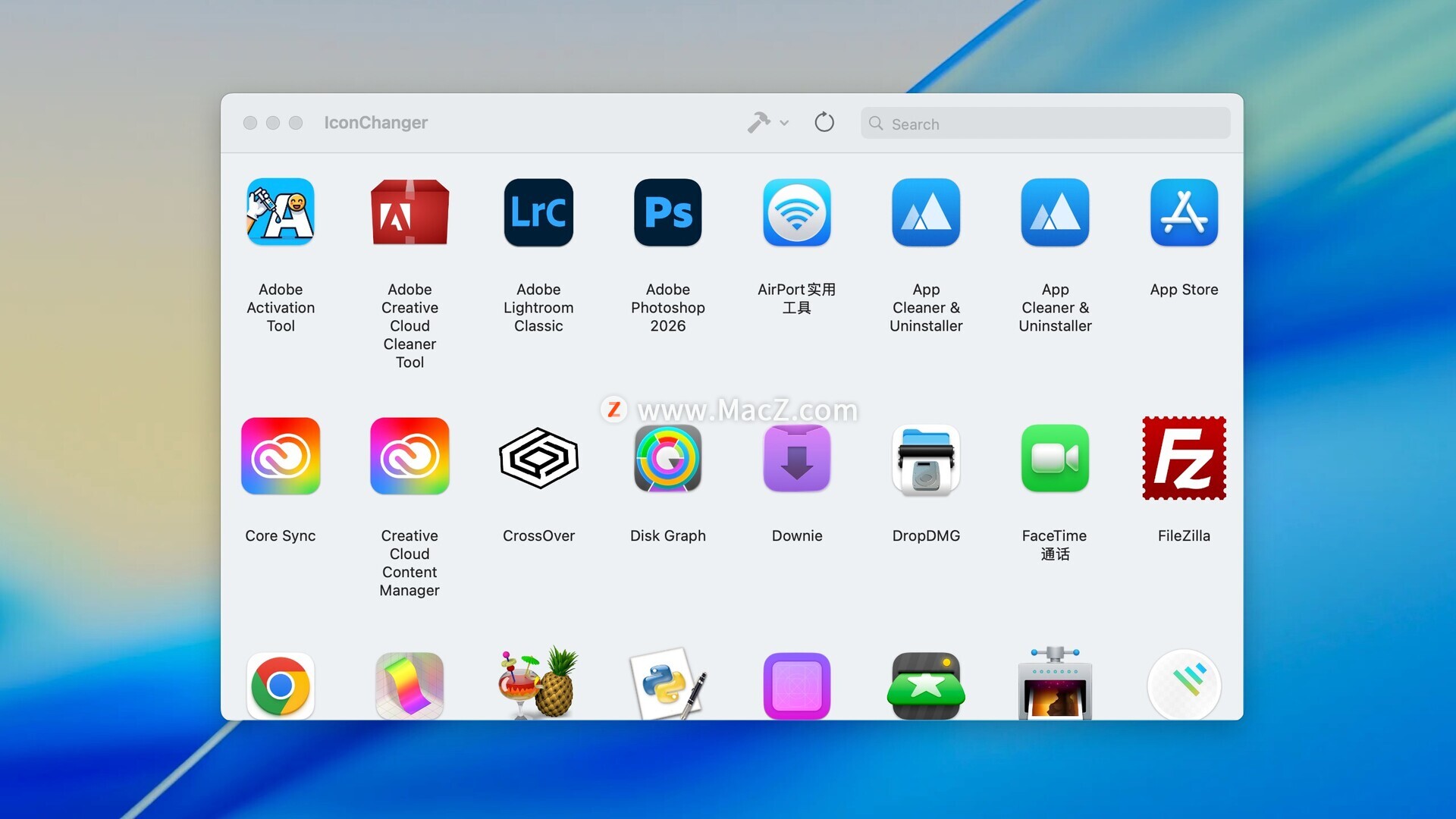
Task: Select the CrossOver app icon
Action: click(x=538, y=458)
